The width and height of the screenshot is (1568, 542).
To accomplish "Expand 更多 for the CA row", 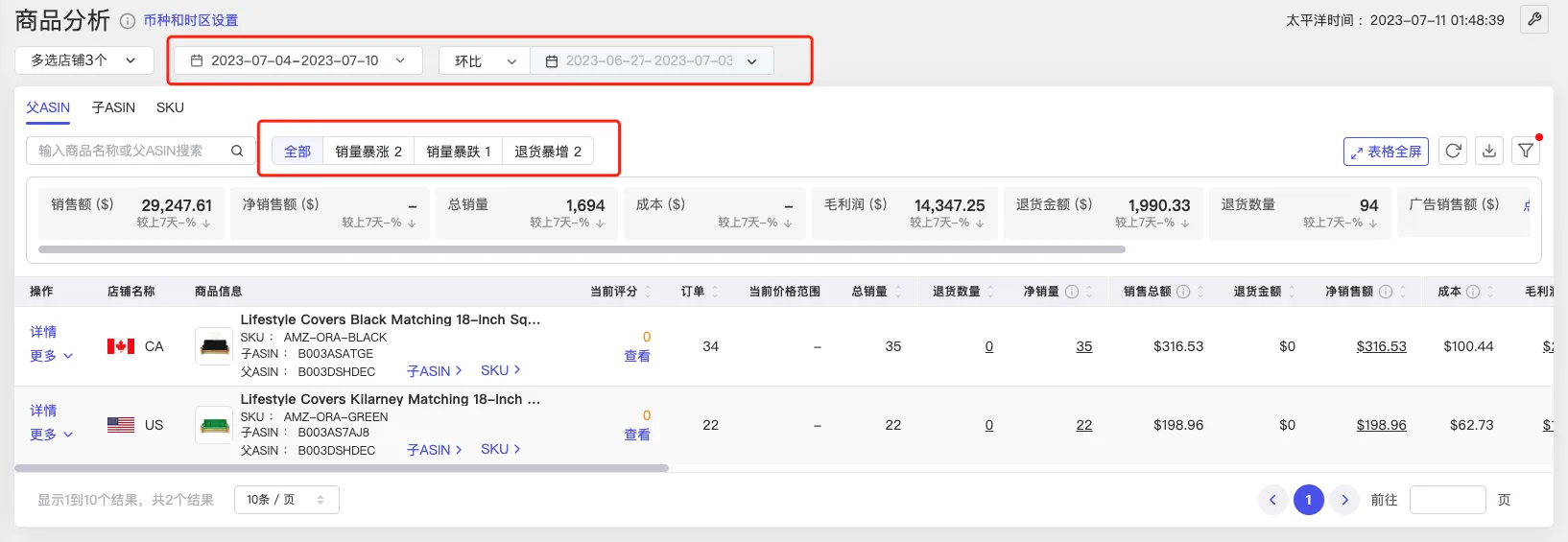I will click(x=51, y=356).
